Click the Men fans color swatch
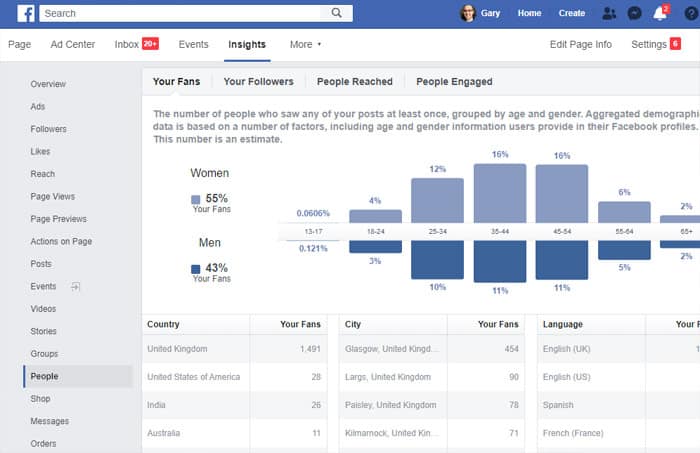 tap(196, 269)
